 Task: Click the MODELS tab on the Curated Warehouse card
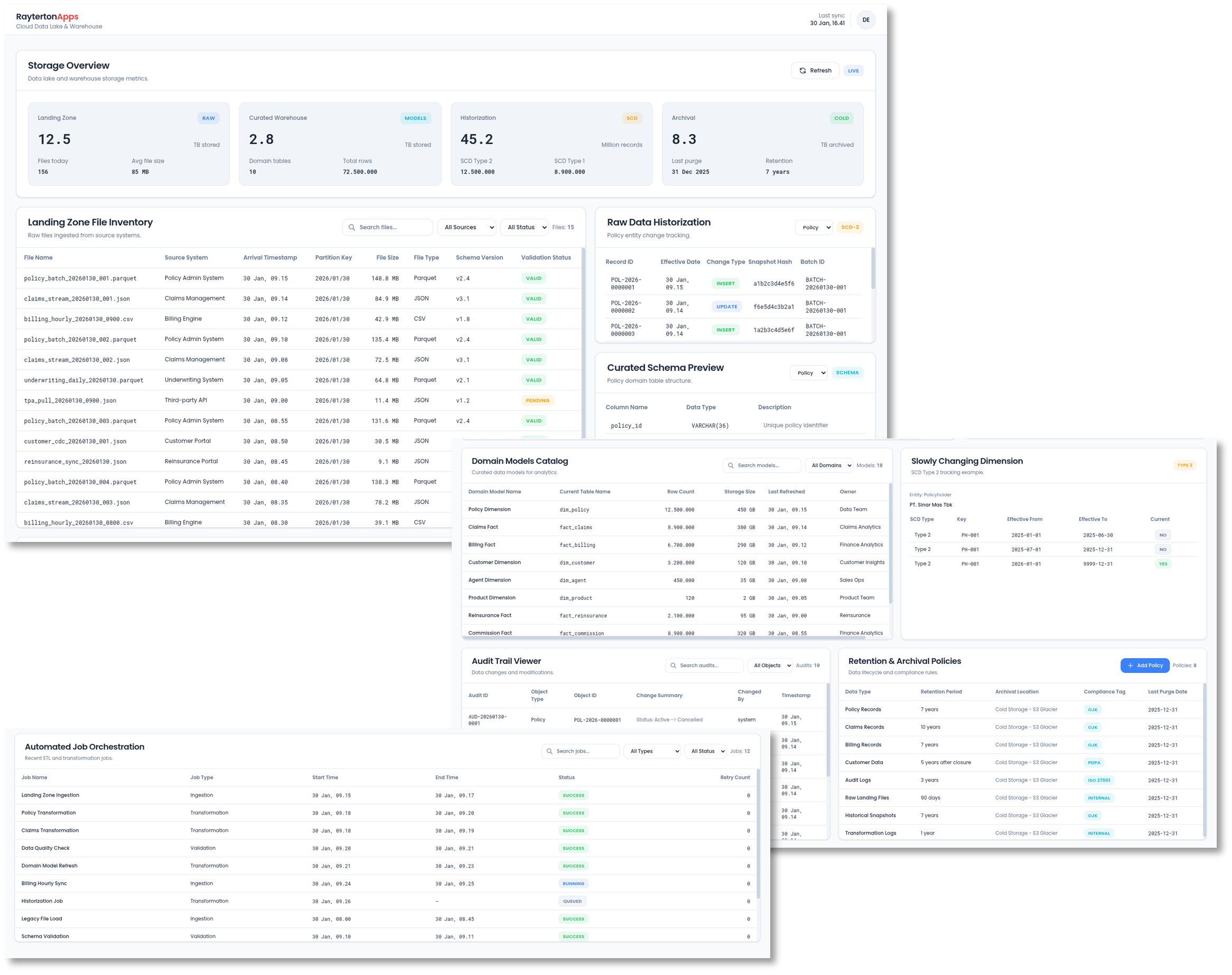pos(416,118)
